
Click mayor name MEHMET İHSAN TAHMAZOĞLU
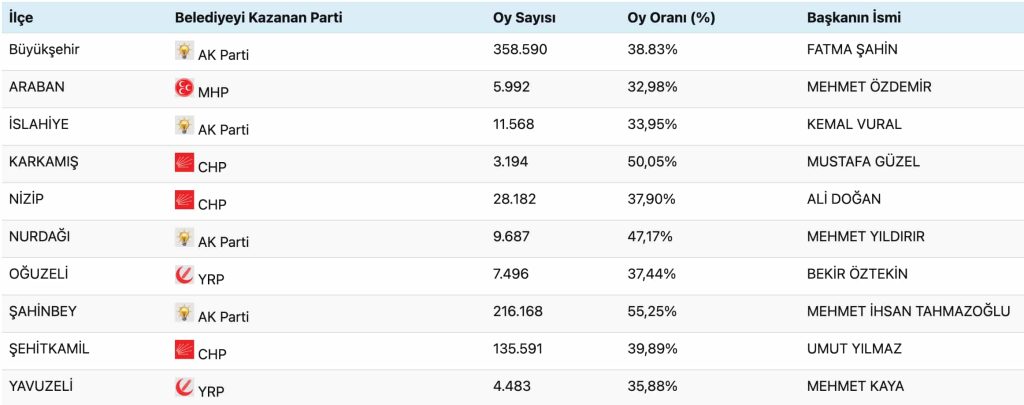click(908, 311)
